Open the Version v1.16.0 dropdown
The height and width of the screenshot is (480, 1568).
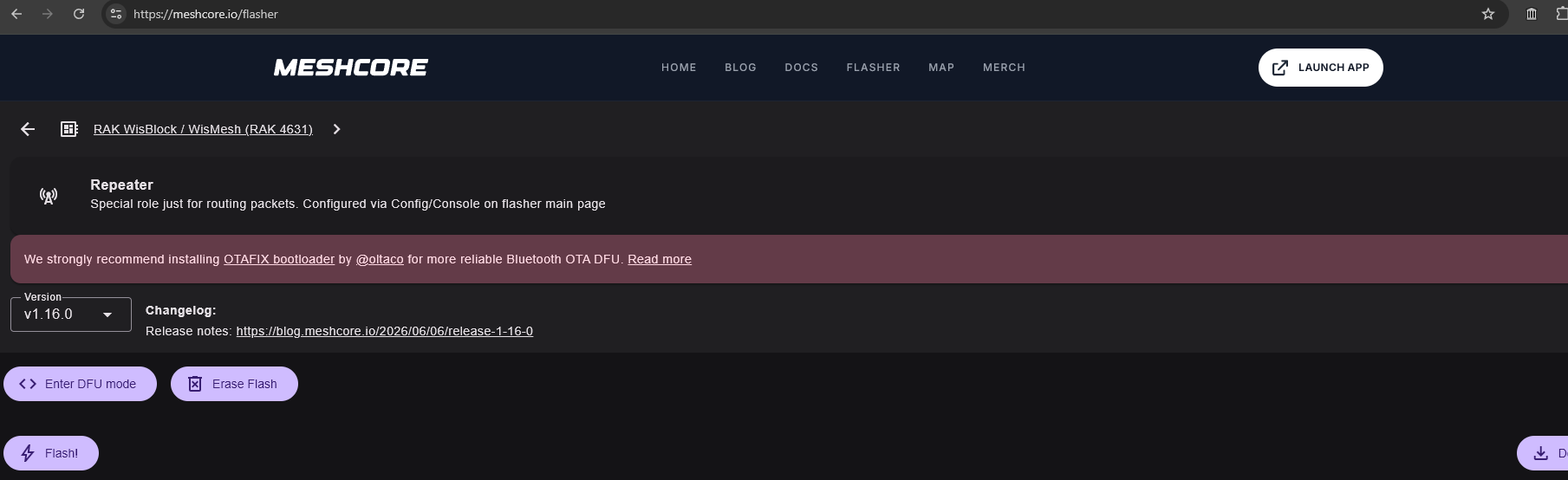coord(71,314)
